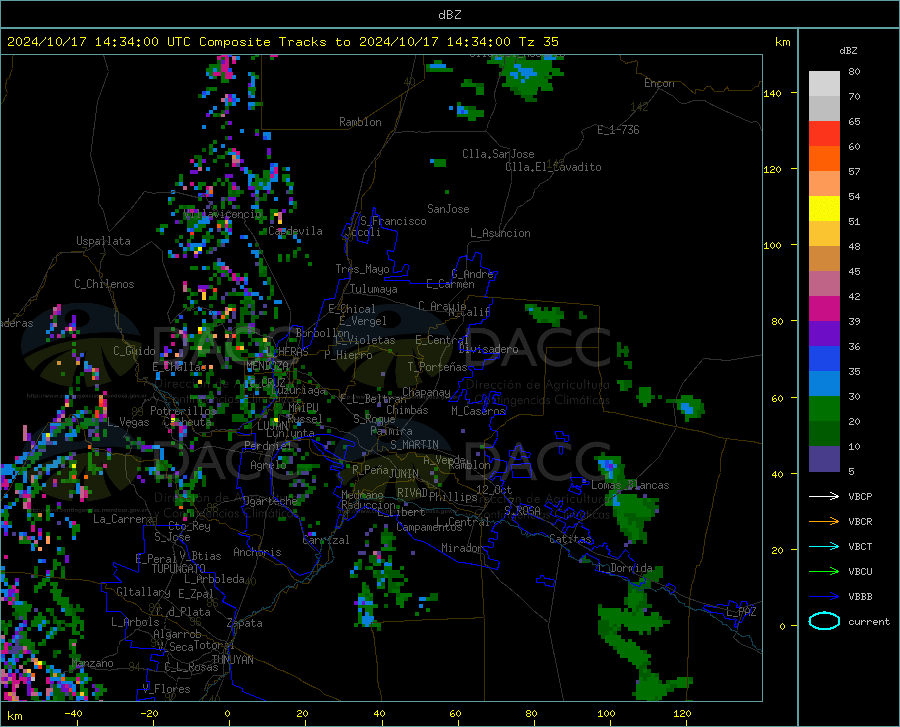Click the S_MARTIN map label
900x727 pixels.
(414, 445)
